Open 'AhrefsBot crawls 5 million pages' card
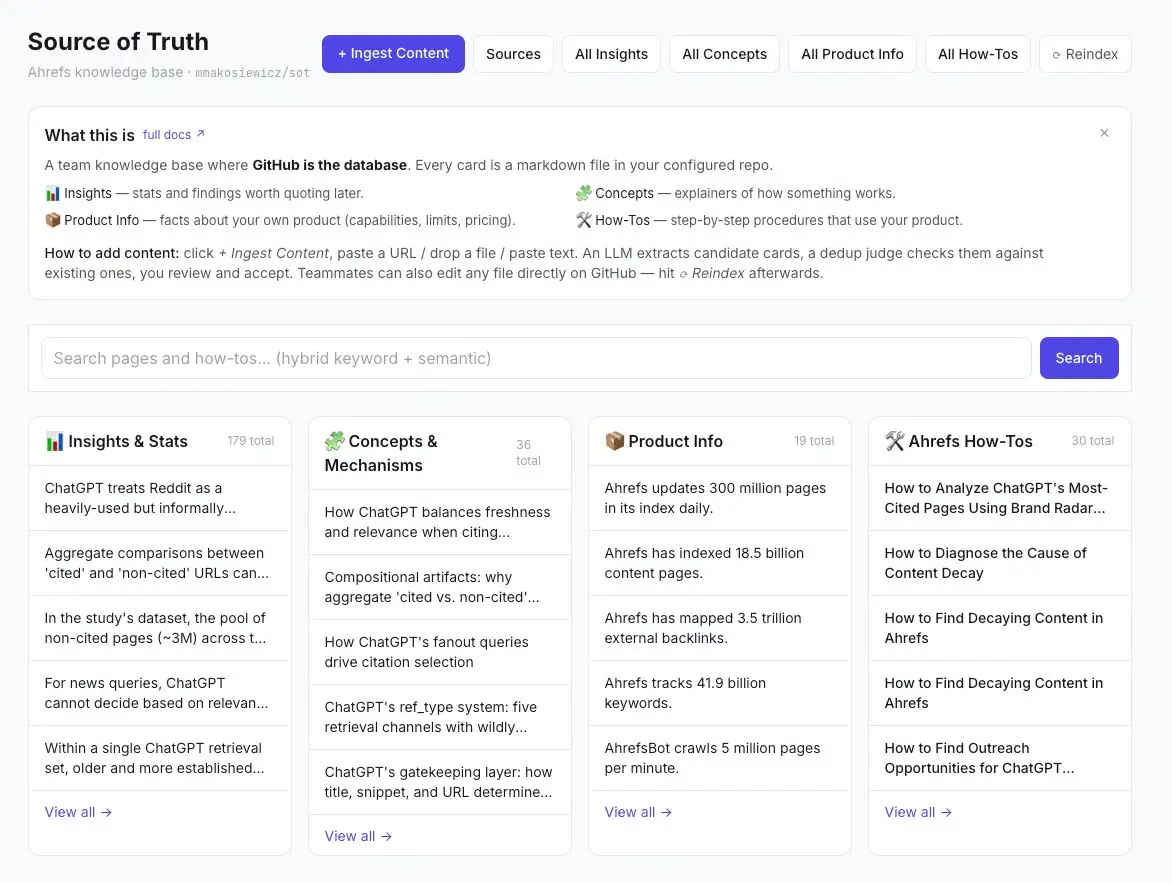 (x=720, y=758)
